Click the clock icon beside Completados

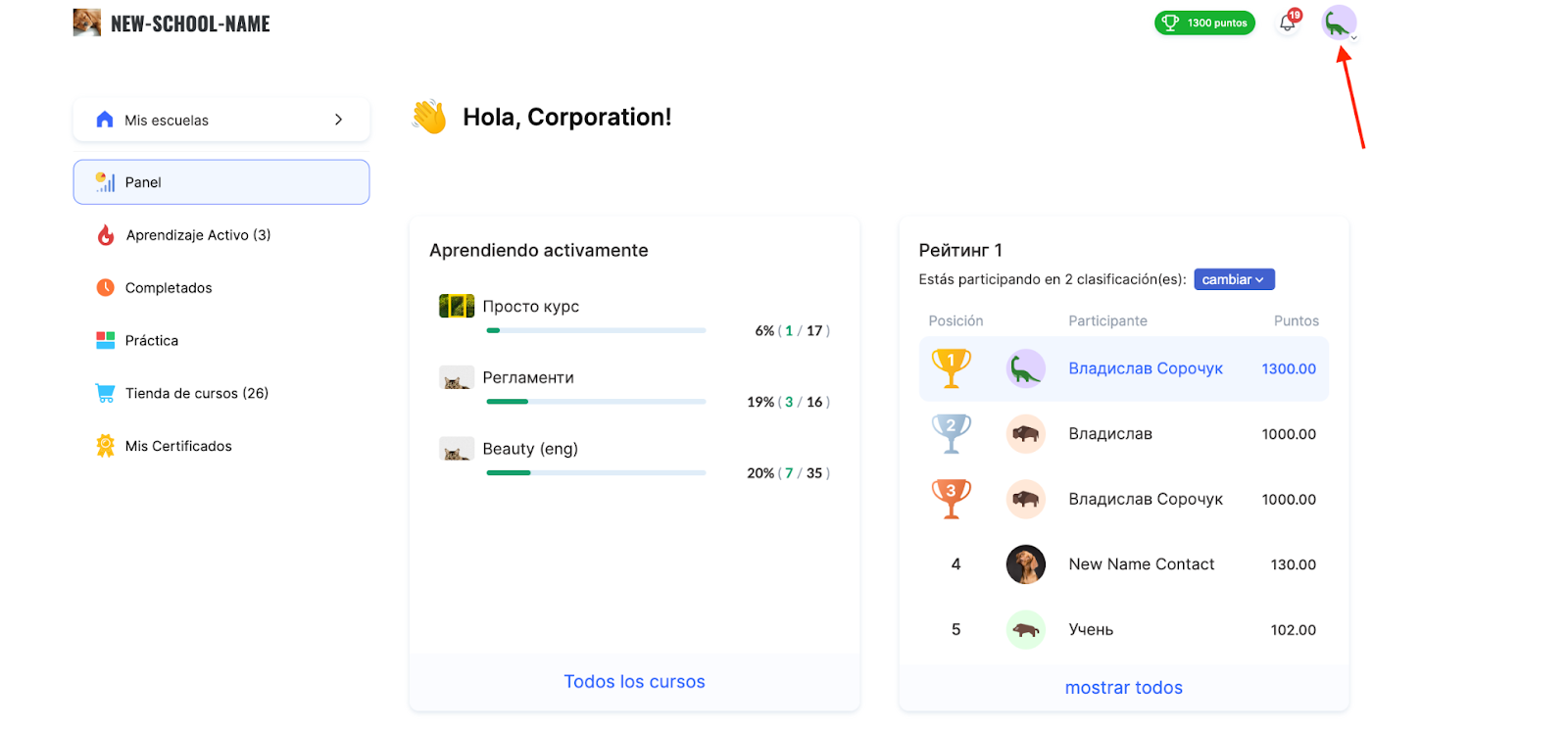(106, 288)
